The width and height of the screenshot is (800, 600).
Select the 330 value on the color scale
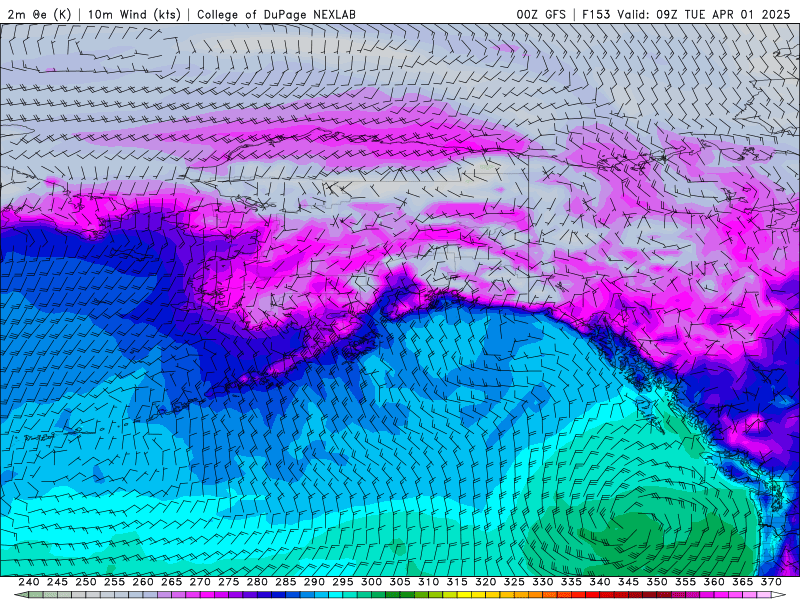click(543, 582)
